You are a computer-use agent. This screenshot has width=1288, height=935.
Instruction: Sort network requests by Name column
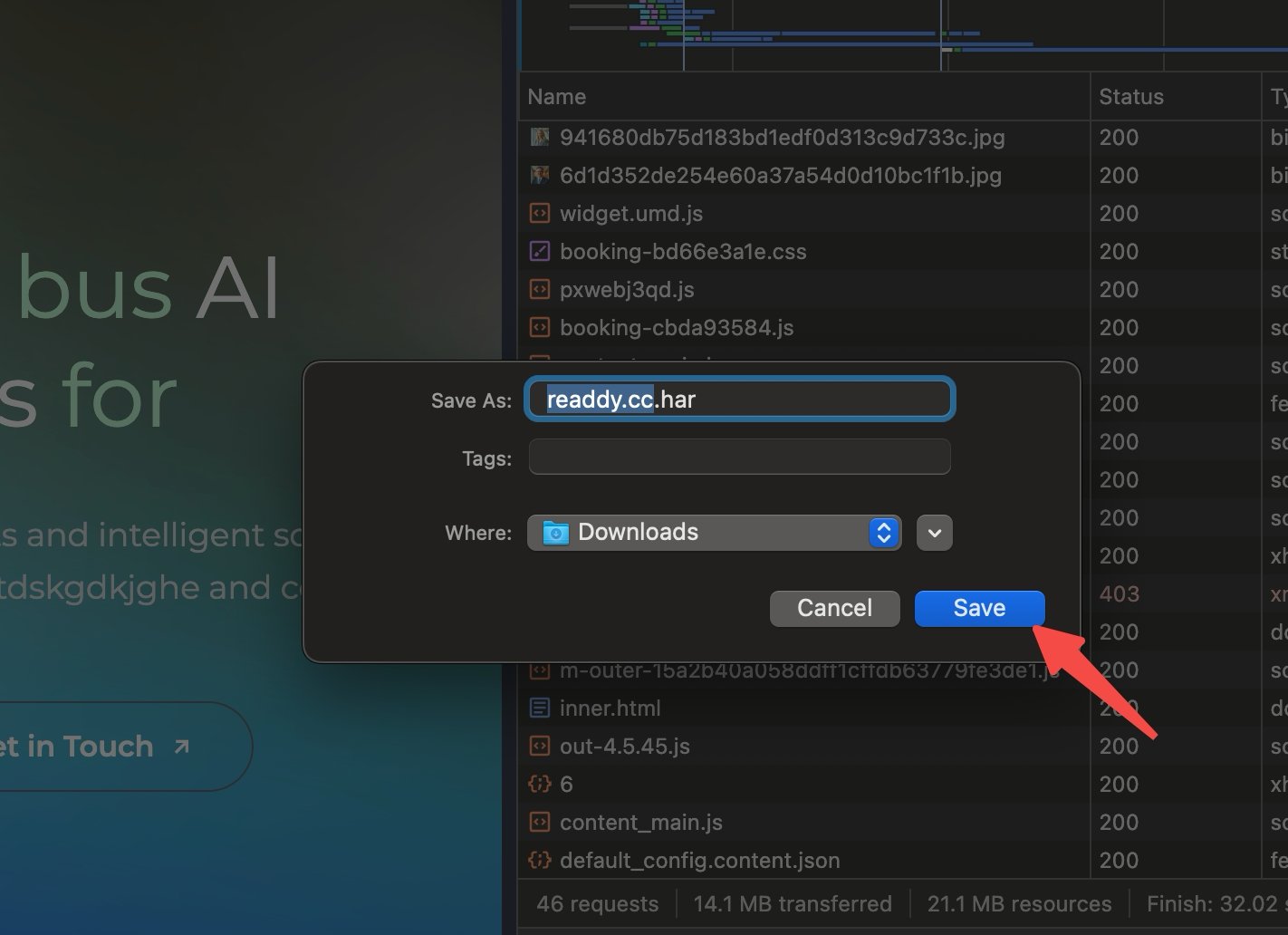point(804,97)
